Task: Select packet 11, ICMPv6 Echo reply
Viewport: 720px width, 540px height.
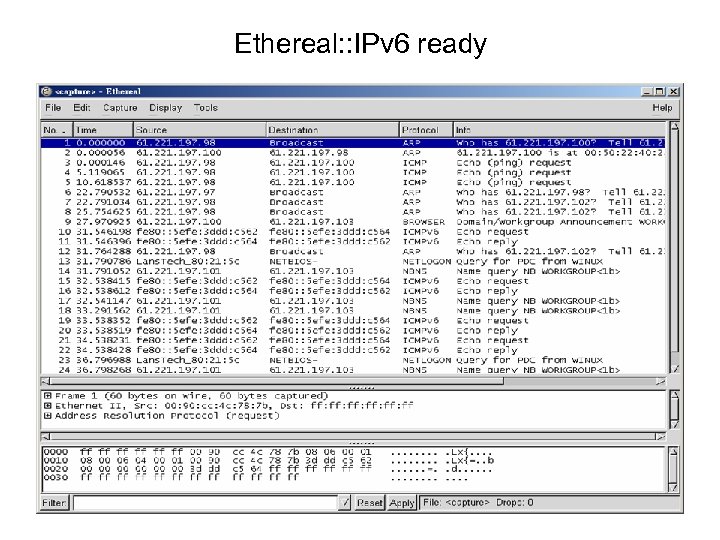Action: click(x=353, y=242)
